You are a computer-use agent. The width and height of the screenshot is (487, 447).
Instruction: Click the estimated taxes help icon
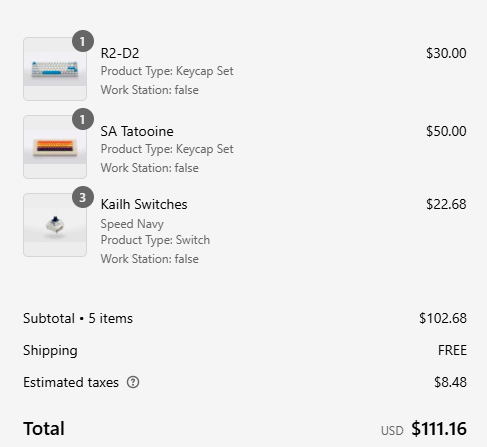tap(133, 382)
